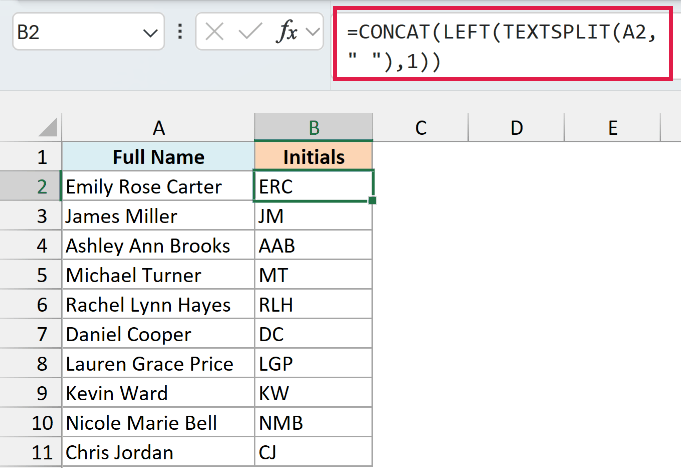Viewport: 681px width, 468px height.
Task: Click the cell Nicole Marie Bell
Action: click(158, 422)
